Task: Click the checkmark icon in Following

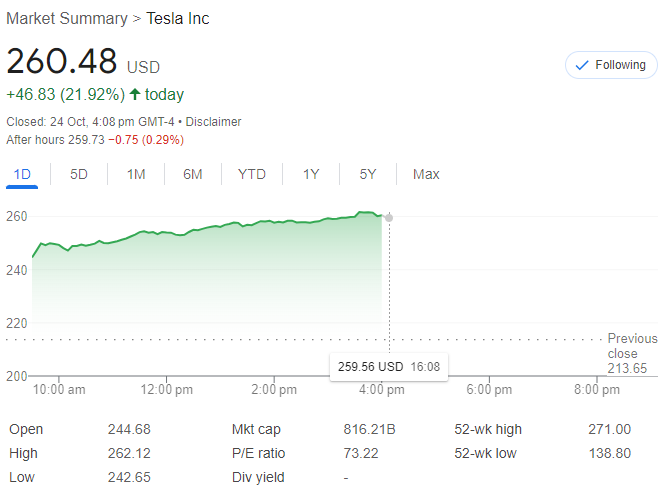Action: point(581,65)
